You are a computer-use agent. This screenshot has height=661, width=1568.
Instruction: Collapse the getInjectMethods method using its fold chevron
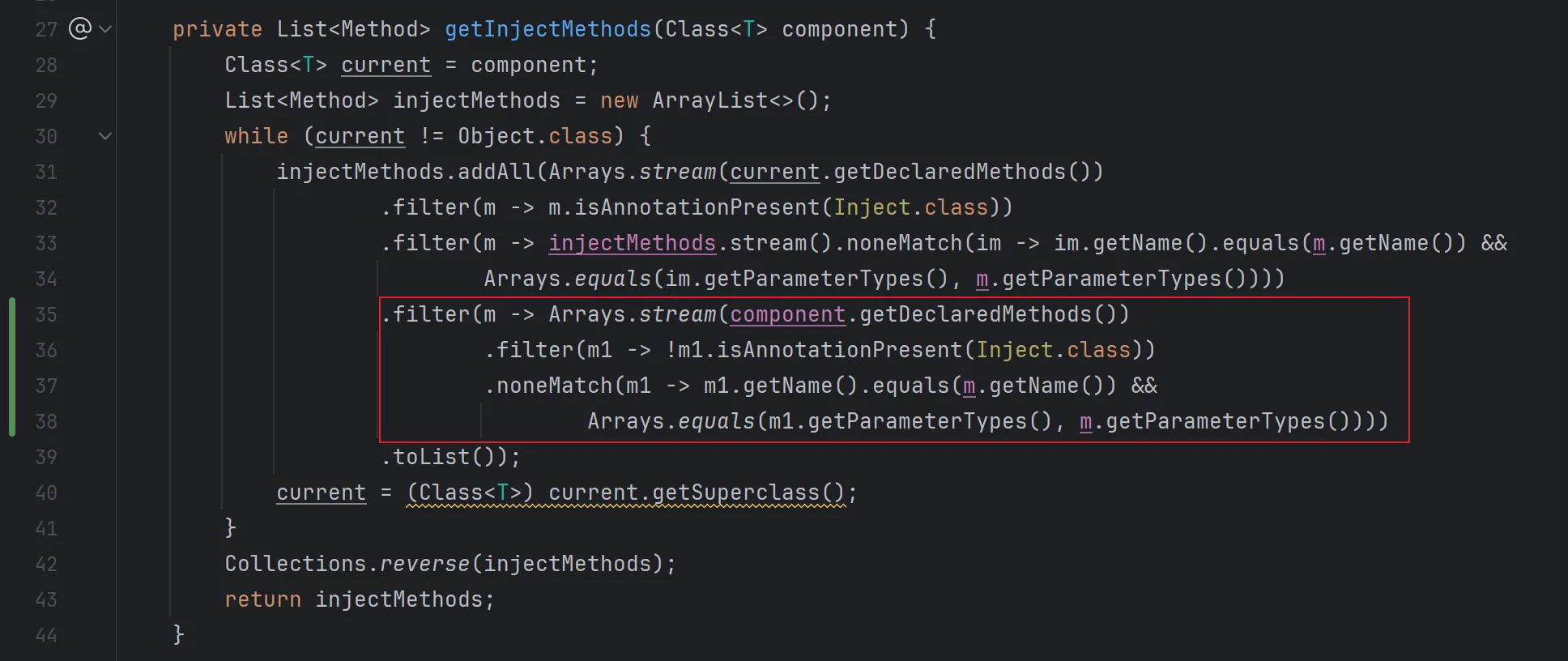pyautogui.click(x=105, y=29)
